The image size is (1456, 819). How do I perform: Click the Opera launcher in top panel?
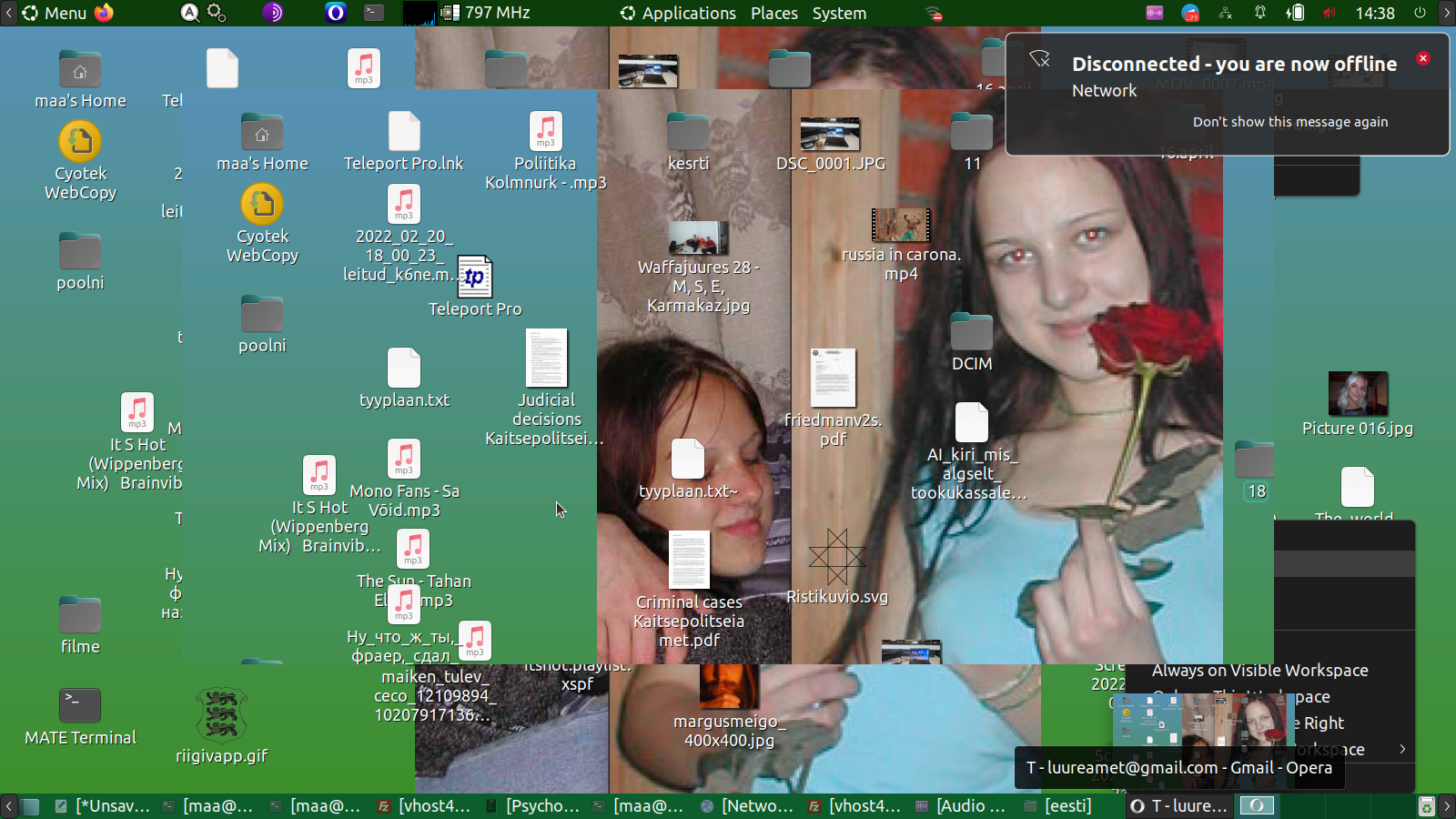coord(336,13)
